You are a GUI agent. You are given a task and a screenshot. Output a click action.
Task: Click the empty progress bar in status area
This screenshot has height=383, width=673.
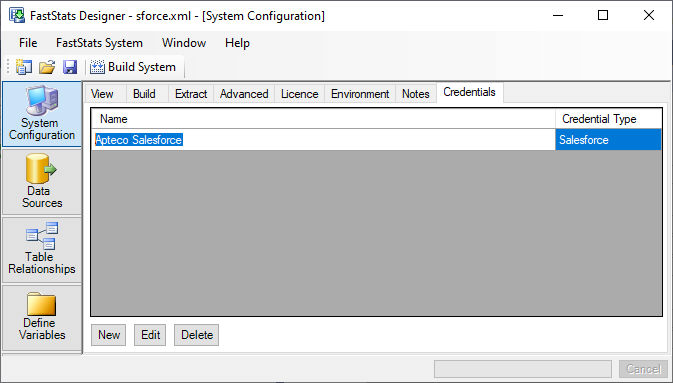(523, 369)
